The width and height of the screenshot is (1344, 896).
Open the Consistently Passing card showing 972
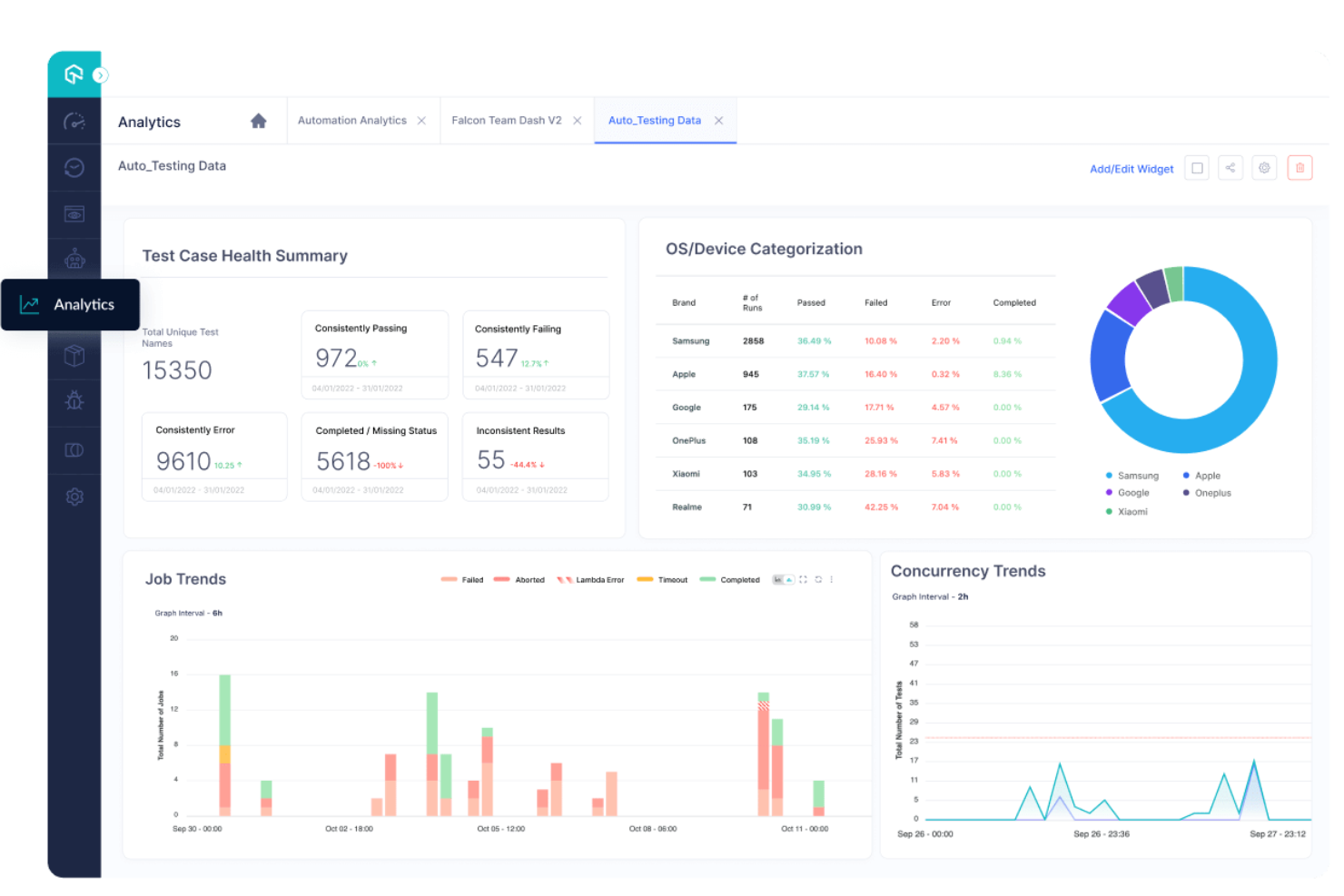click(375, 355)
